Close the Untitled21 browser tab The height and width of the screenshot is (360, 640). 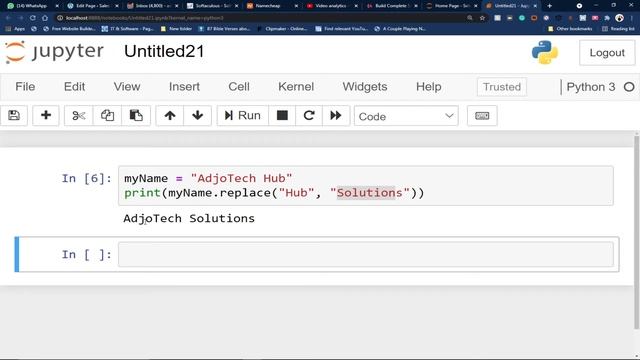(535, 6)
